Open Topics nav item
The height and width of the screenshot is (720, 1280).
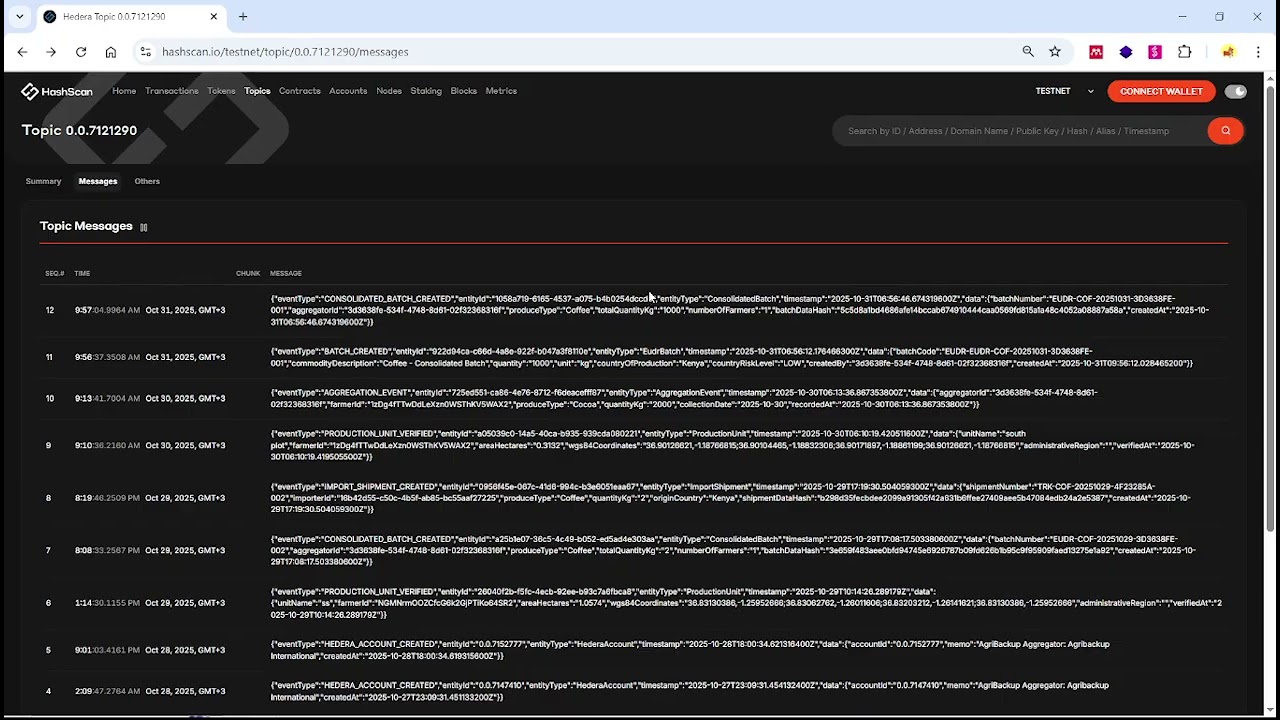click(x=257, y=91)
